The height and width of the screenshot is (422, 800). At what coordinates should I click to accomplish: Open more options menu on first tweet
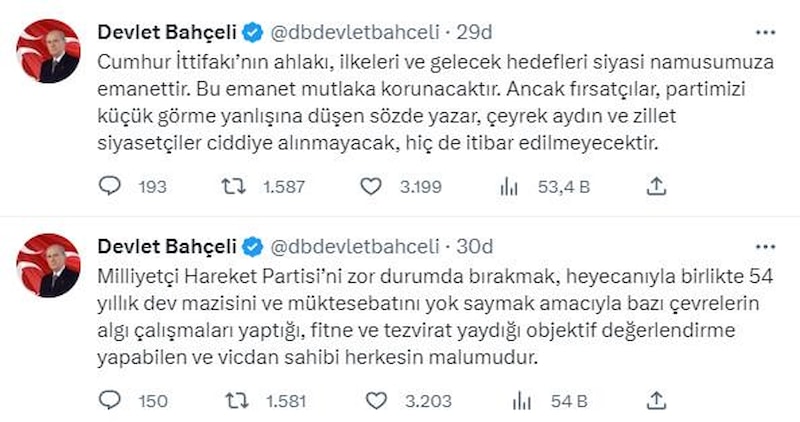tap(767, 30)
